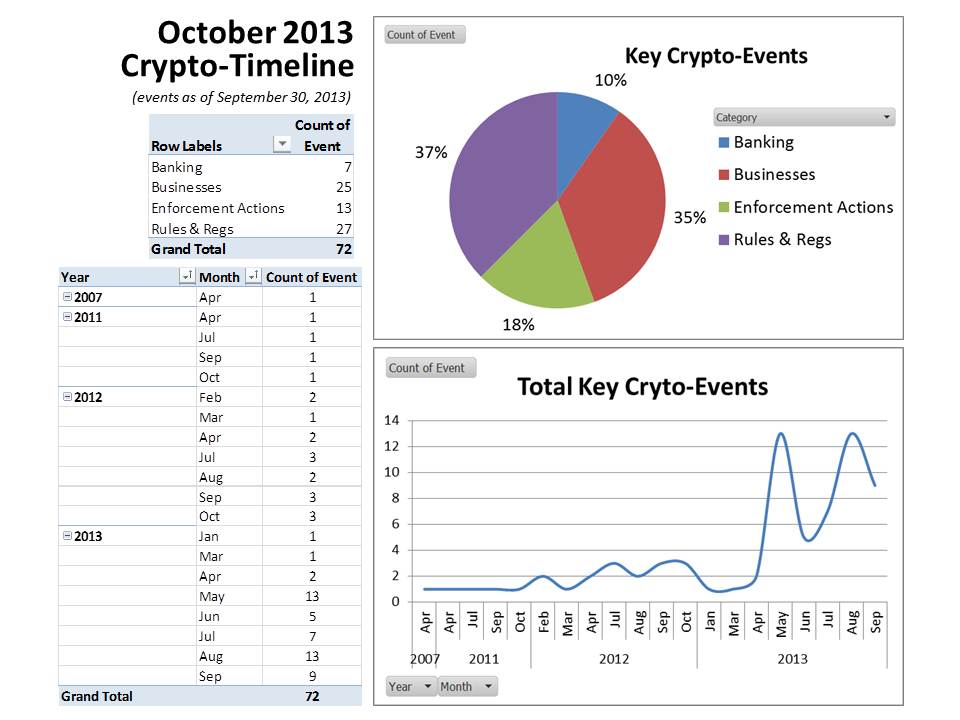Viewport: 960px width, 720px height.
Task: Open the Year field button on line chart
Action: (410, 686)
